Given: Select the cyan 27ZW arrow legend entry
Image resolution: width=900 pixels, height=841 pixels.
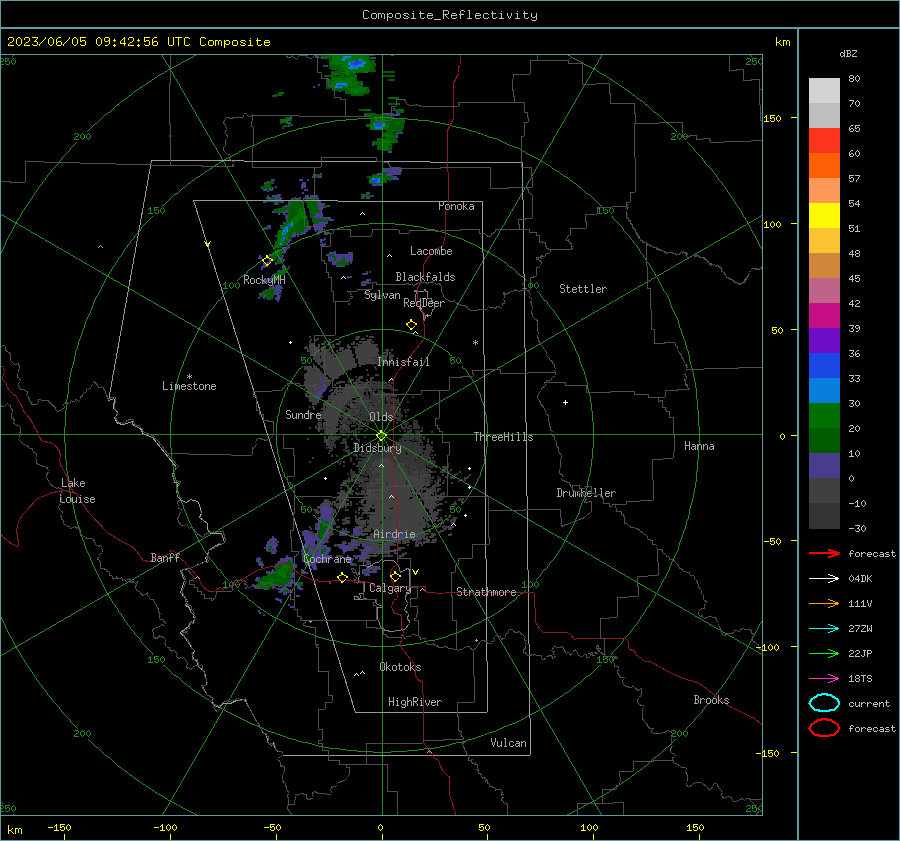Looking at the screenshot, I should point(824,629).
